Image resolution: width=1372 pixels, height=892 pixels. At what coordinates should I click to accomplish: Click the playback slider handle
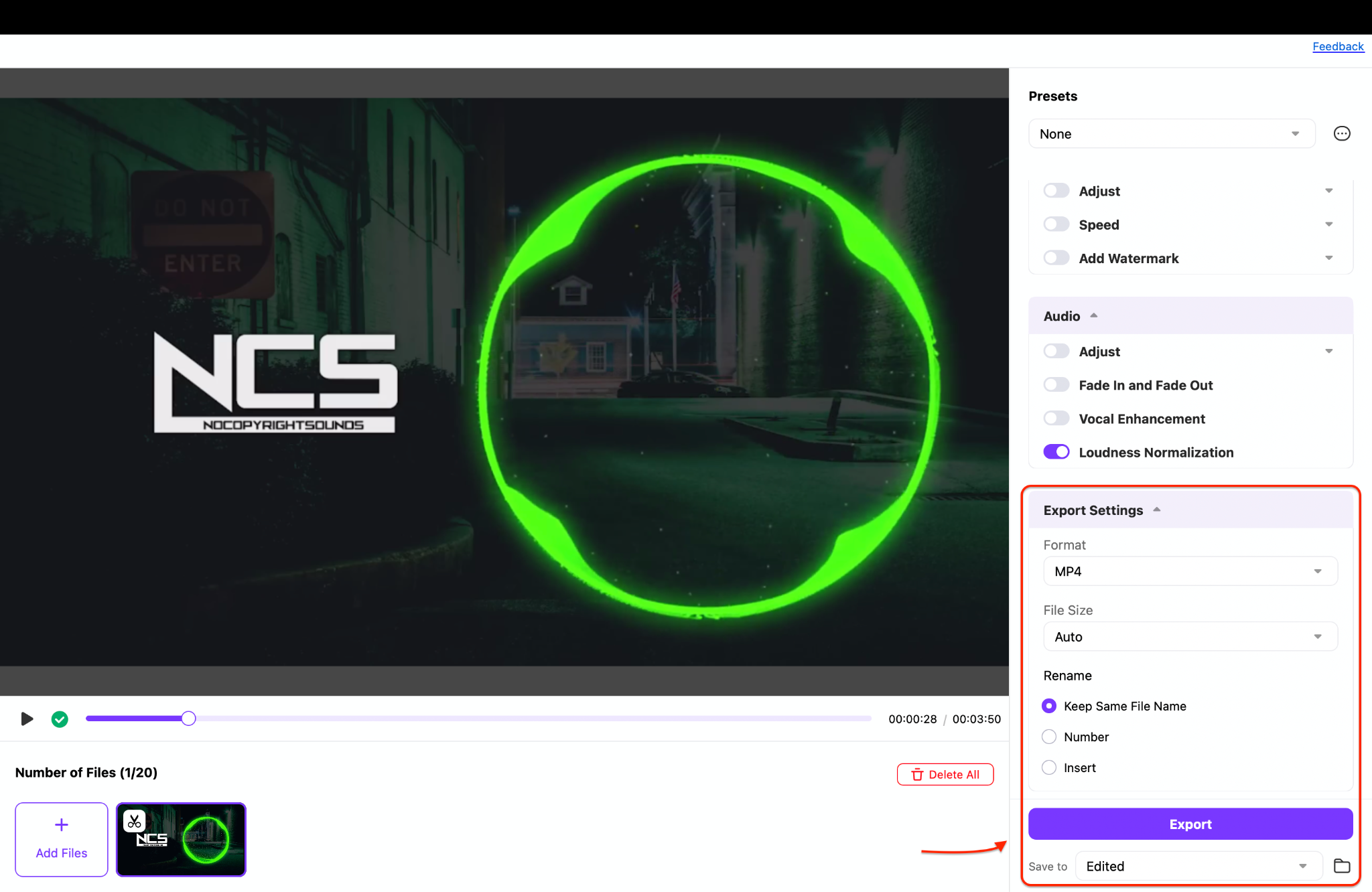(x=189, y=719)
